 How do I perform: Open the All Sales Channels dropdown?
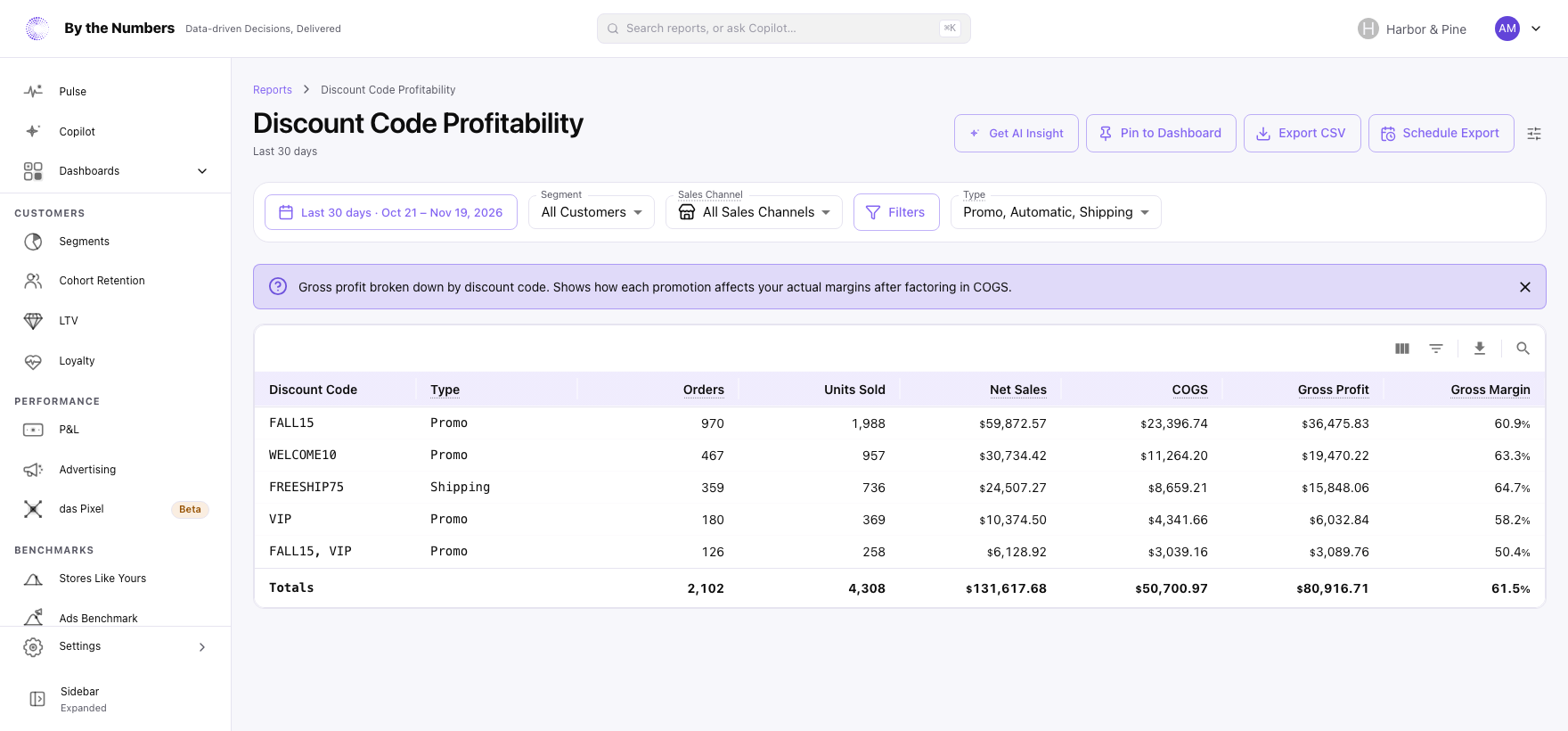coord(754,212)
